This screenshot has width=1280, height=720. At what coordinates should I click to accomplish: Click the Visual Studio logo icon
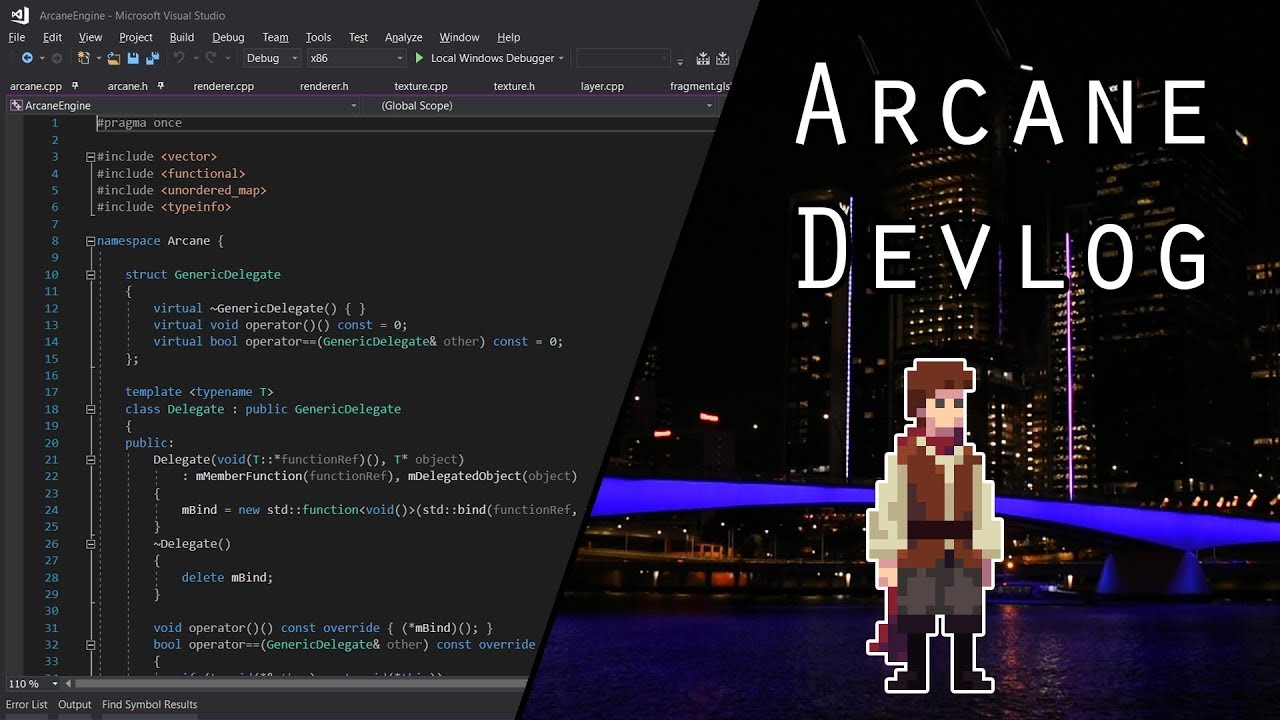coord(19,15)
